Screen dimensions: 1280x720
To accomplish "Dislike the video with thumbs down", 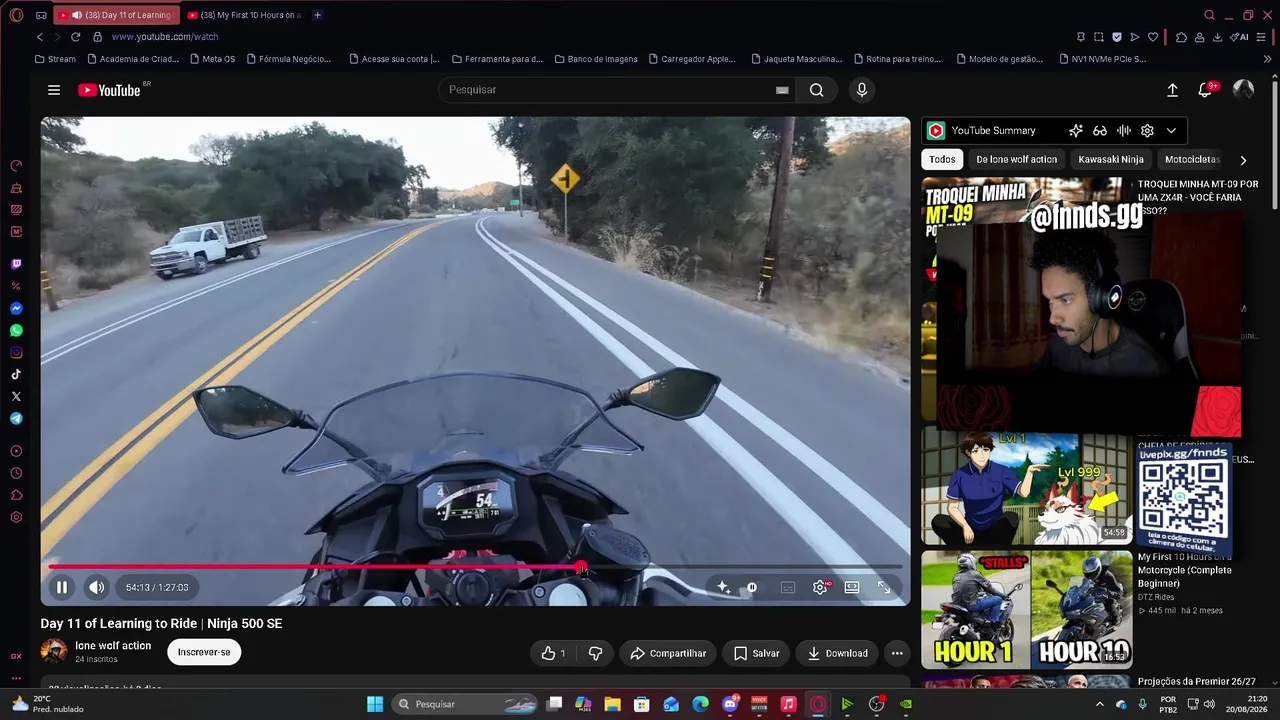I will (x=596, y=653).
